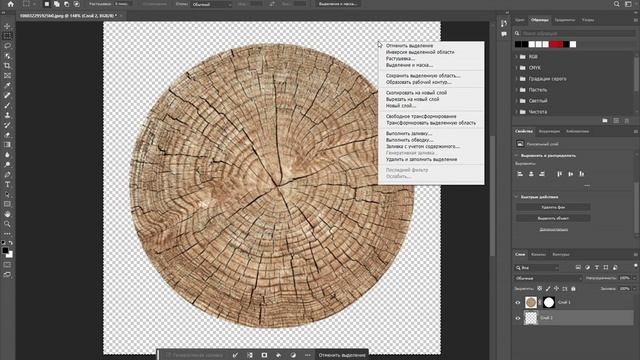Select the Eyedropper tool
Image resolution: width=640 pixels, height=360 pixels.
[x=7, y=85]
